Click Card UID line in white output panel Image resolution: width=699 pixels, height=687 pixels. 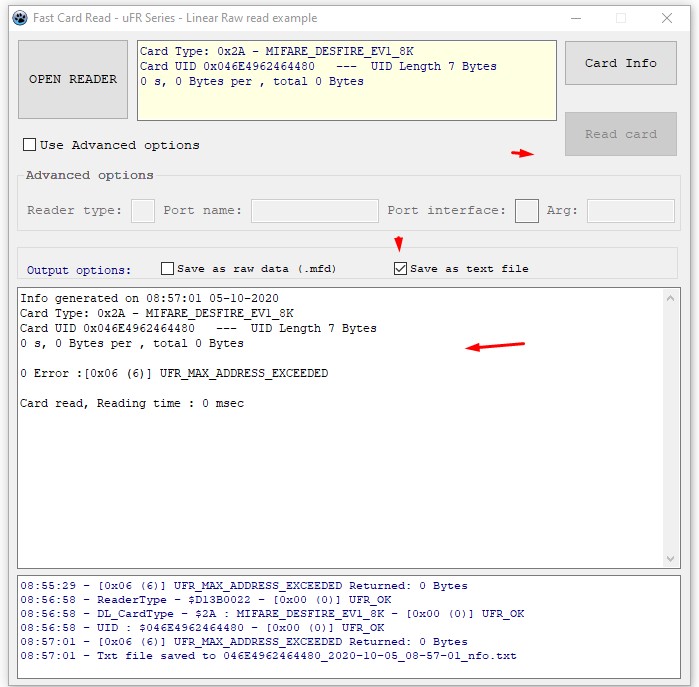coord(198,328)
